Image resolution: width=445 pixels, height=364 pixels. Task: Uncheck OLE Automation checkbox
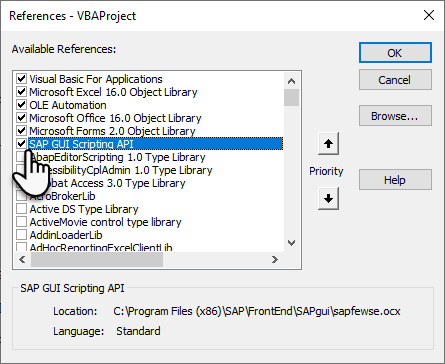tap(21, 105)
